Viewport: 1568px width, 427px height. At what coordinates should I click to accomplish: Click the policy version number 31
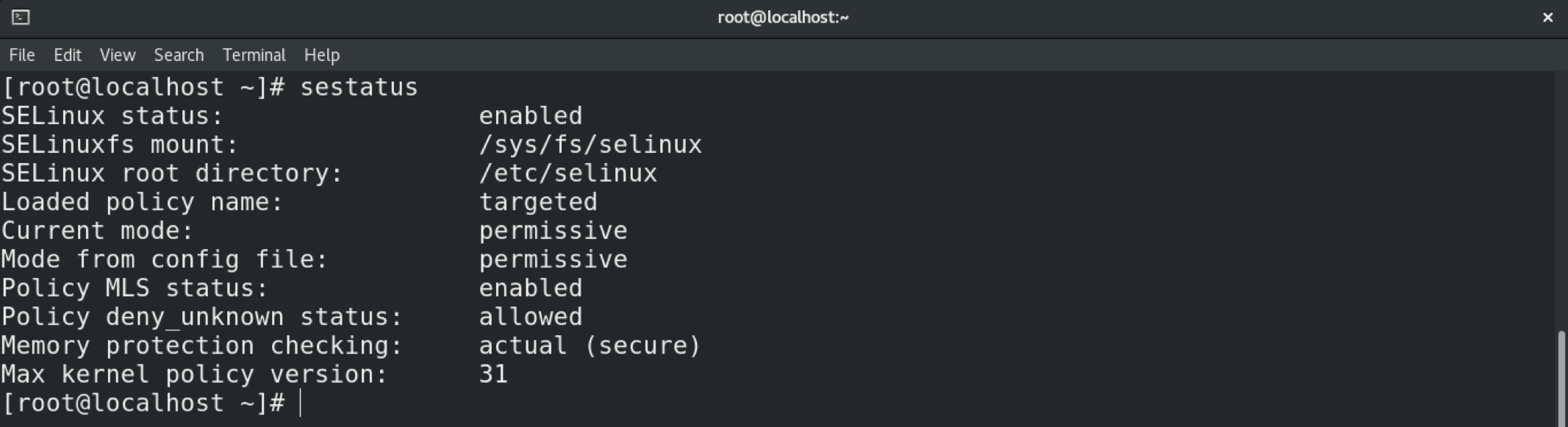493,374
